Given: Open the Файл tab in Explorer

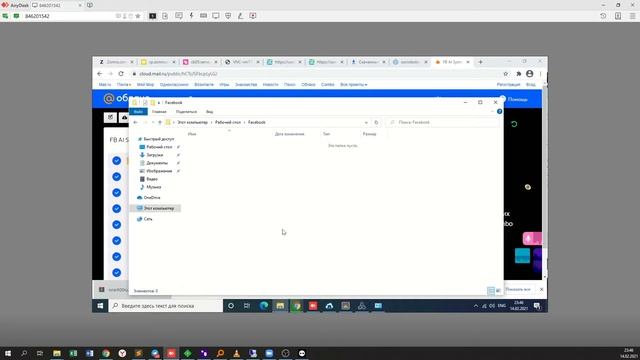Looking at the screenshot, I should 138,111.
